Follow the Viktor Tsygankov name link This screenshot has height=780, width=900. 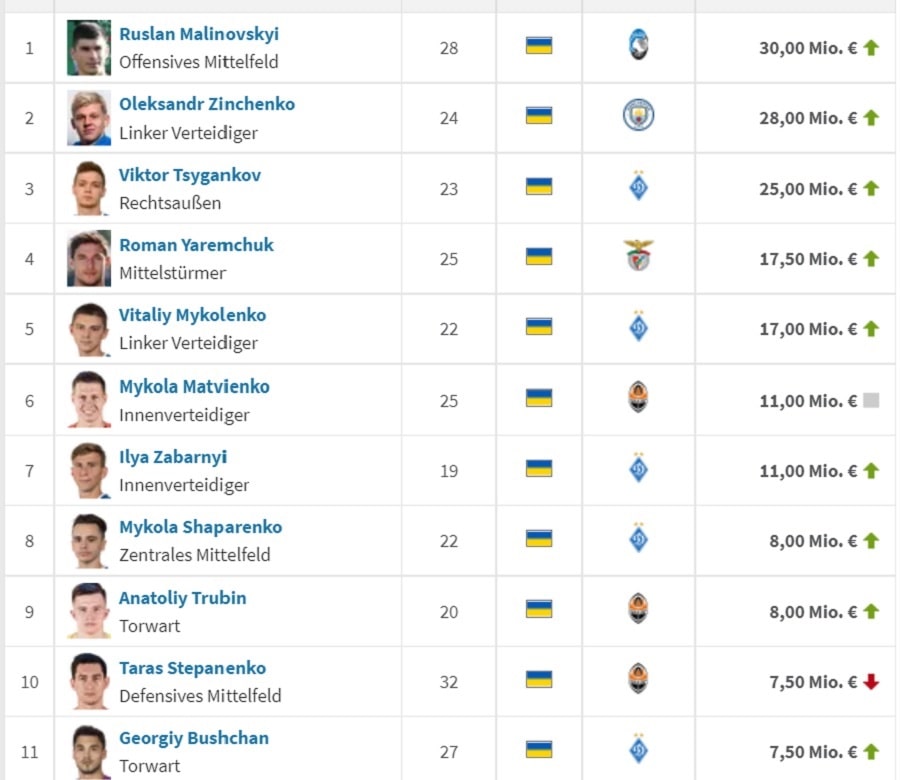pos(190,175)
